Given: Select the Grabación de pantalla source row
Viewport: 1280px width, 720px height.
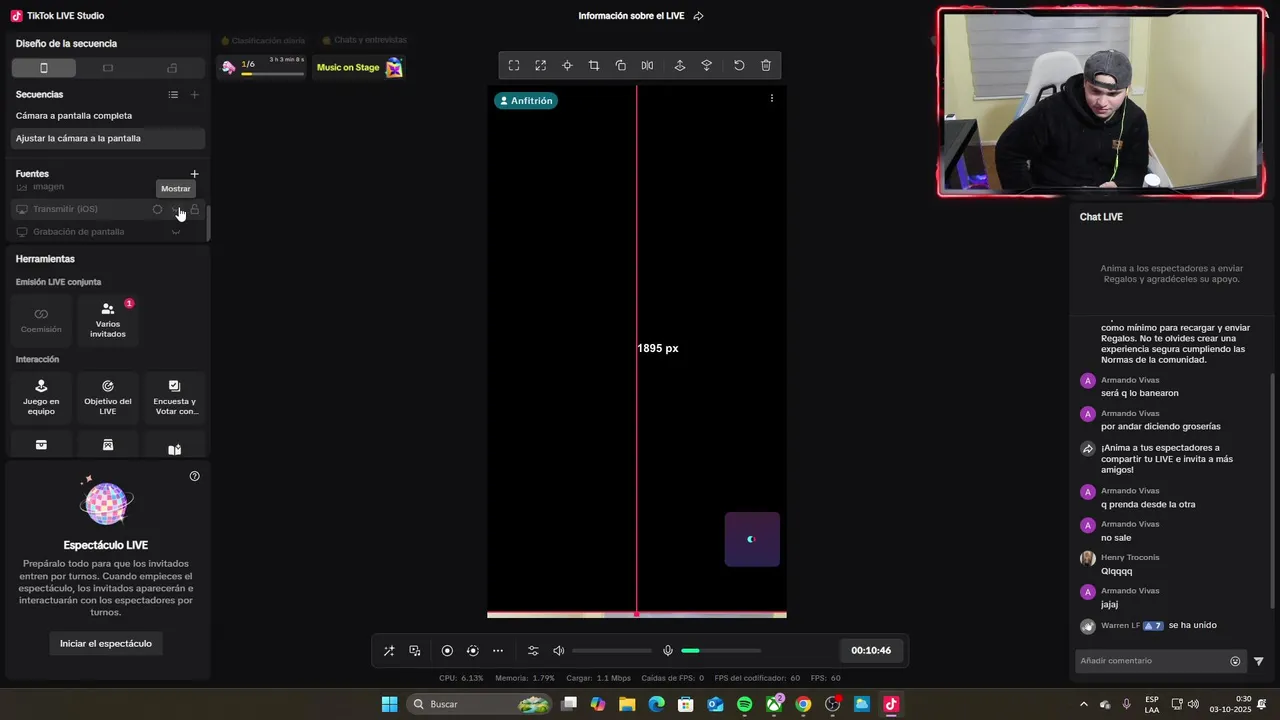Looking at the screenshot, I should point(108,232).
